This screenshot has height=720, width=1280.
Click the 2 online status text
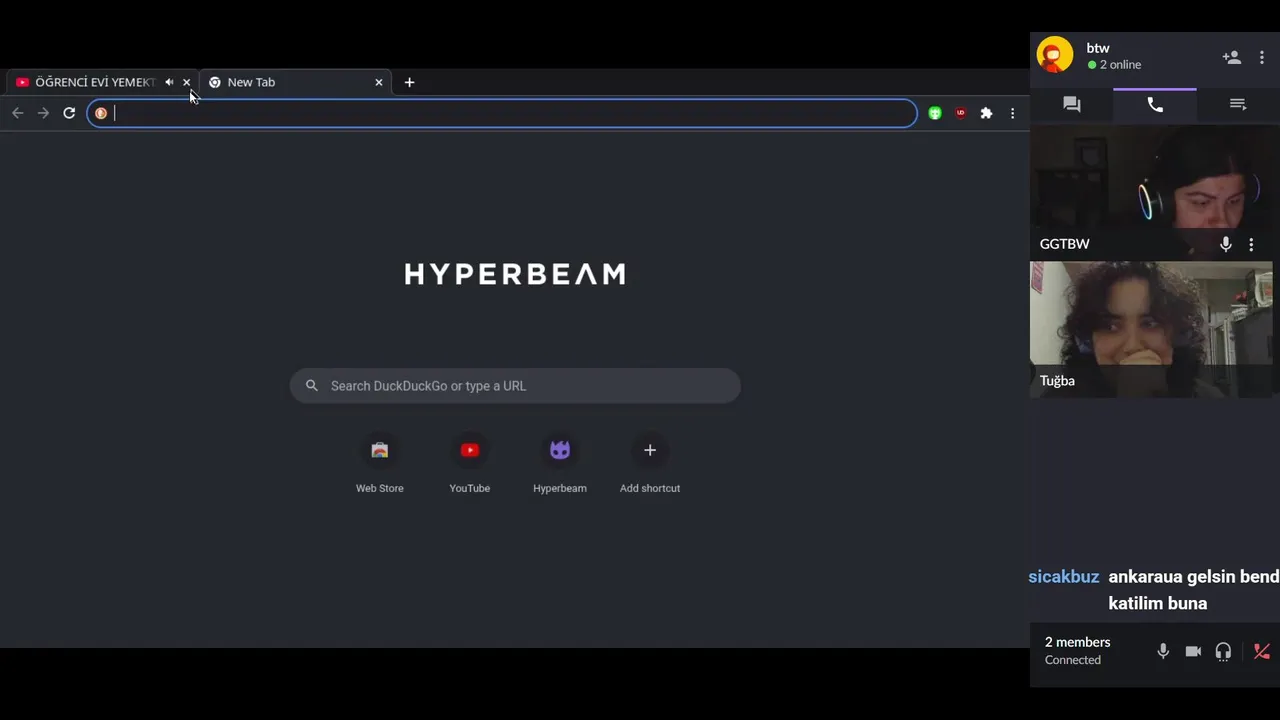1120,65
